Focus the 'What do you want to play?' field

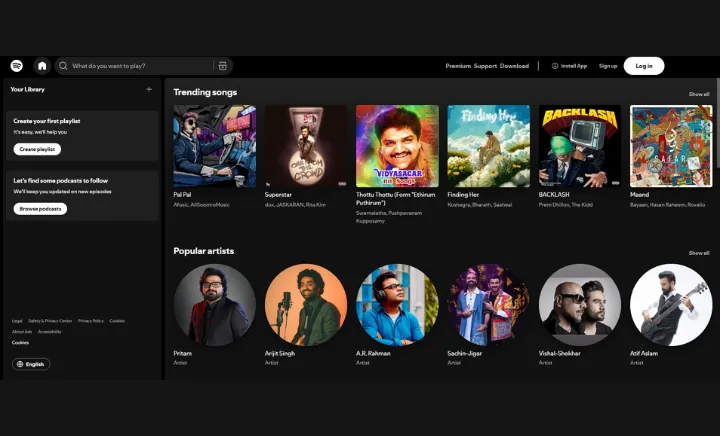pos(143,66)
